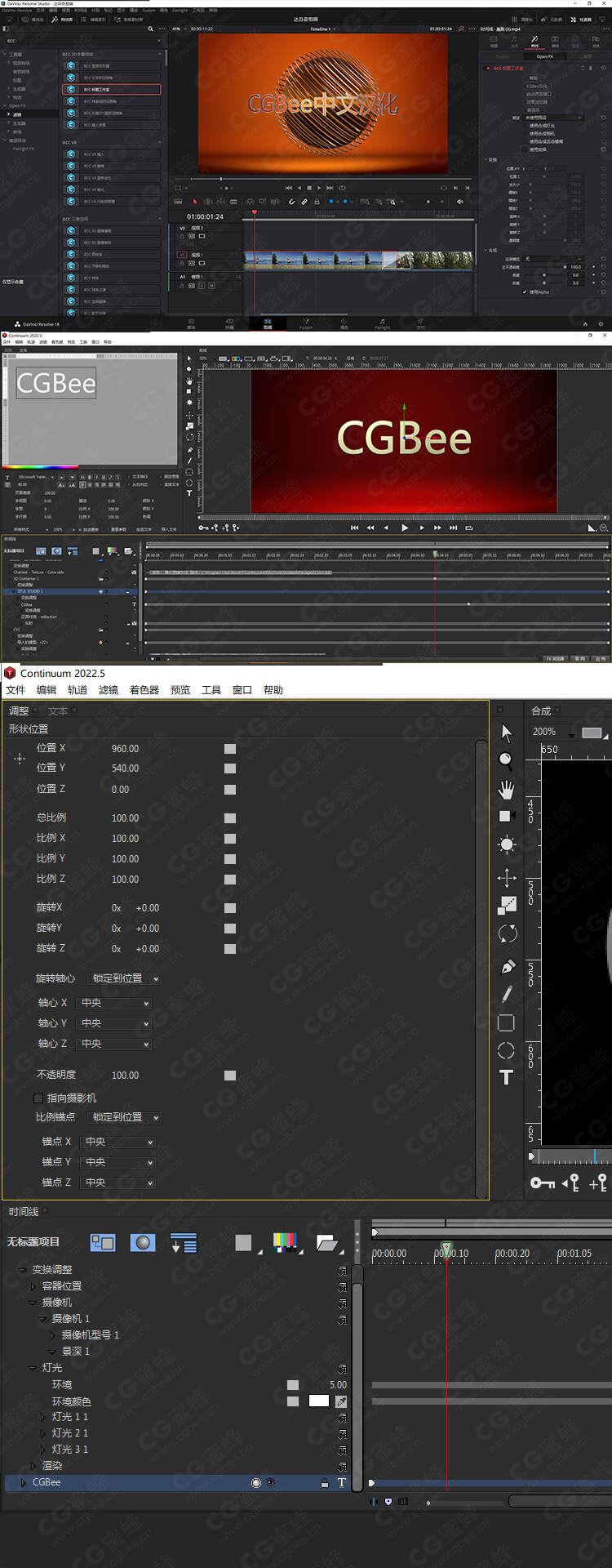Collapse the 变换调整 tree node
Image resolution: width=612 pixels, height=1568 pixels.
[22, 1270]
